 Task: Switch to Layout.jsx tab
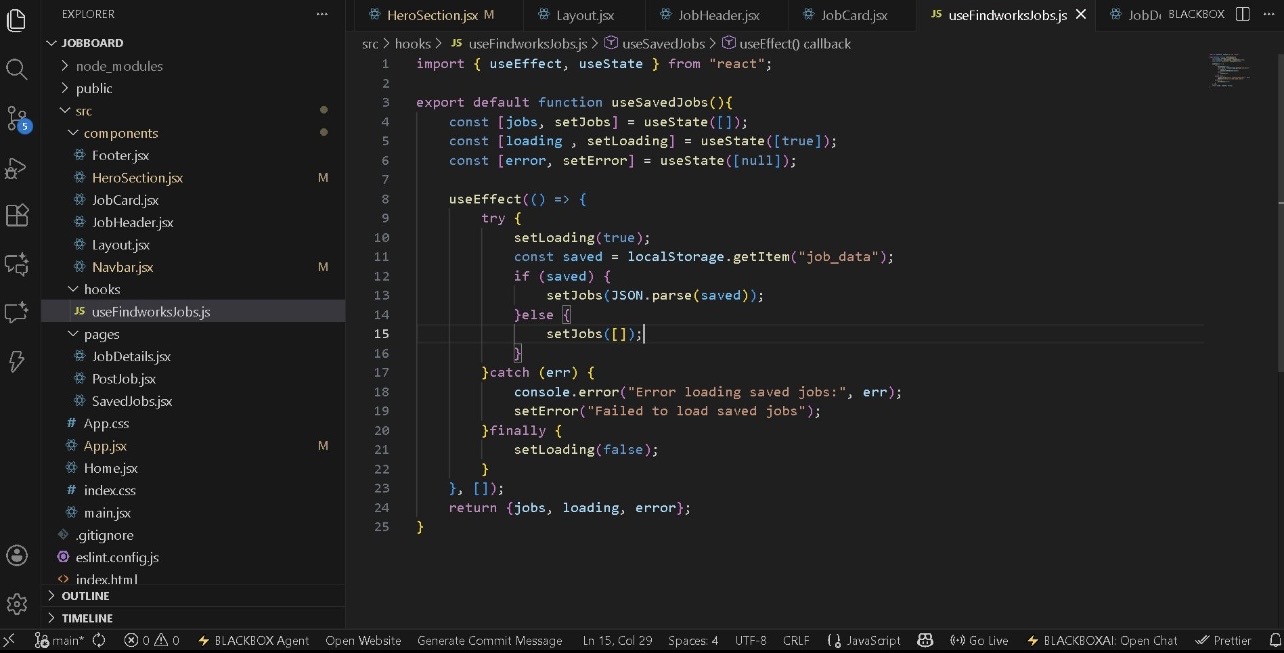(x=584, y=15)
